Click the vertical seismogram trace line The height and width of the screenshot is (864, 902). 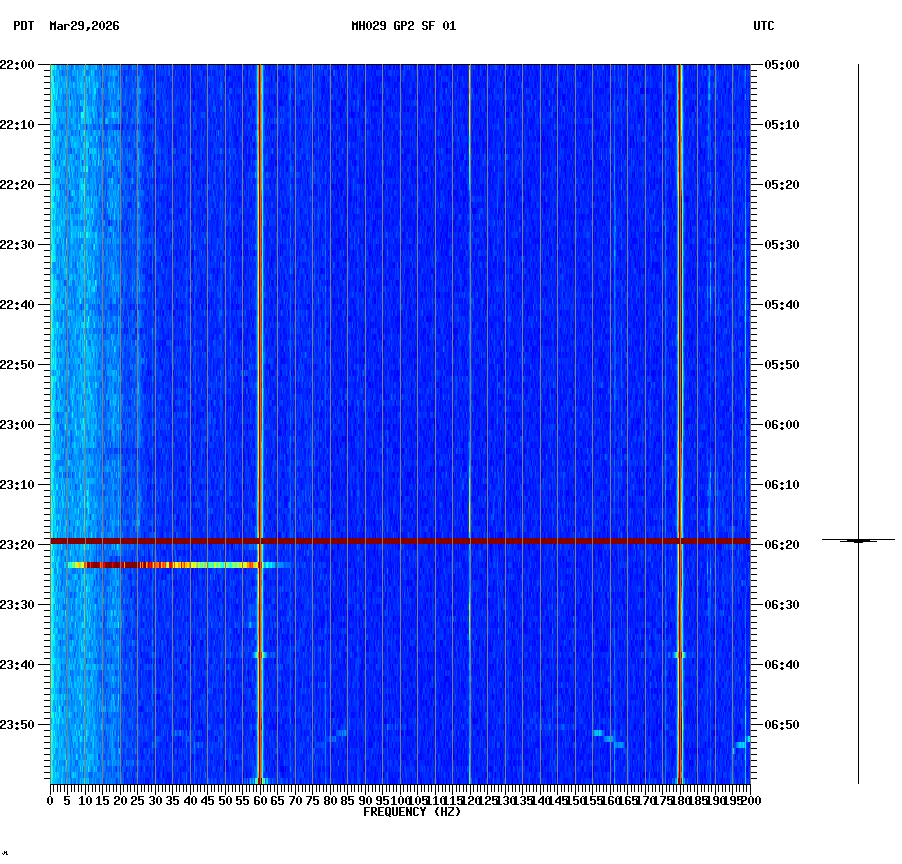[857, 300]
